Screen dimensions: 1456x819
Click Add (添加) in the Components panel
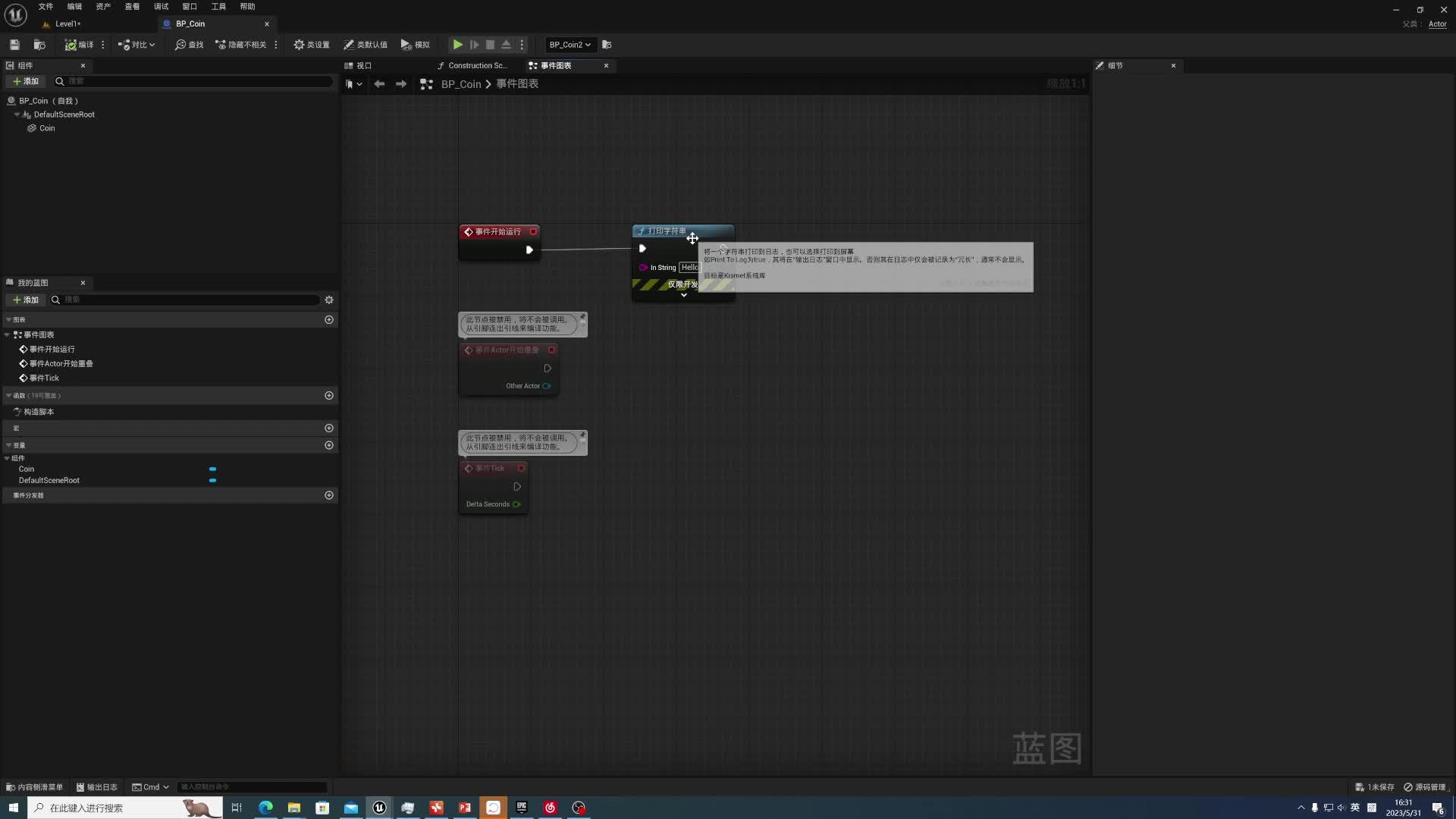point(26,81)
